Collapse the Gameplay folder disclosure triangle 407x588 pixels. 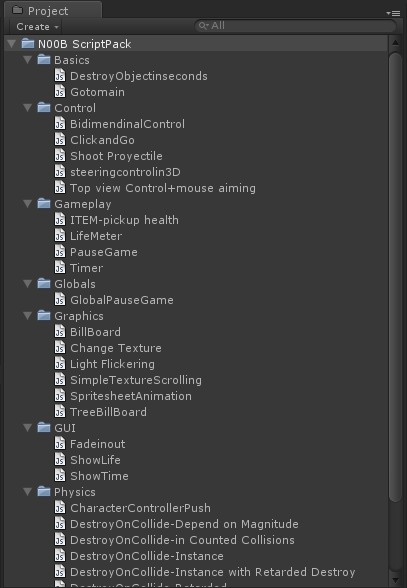pyautogui.click(x=27, y=204)
